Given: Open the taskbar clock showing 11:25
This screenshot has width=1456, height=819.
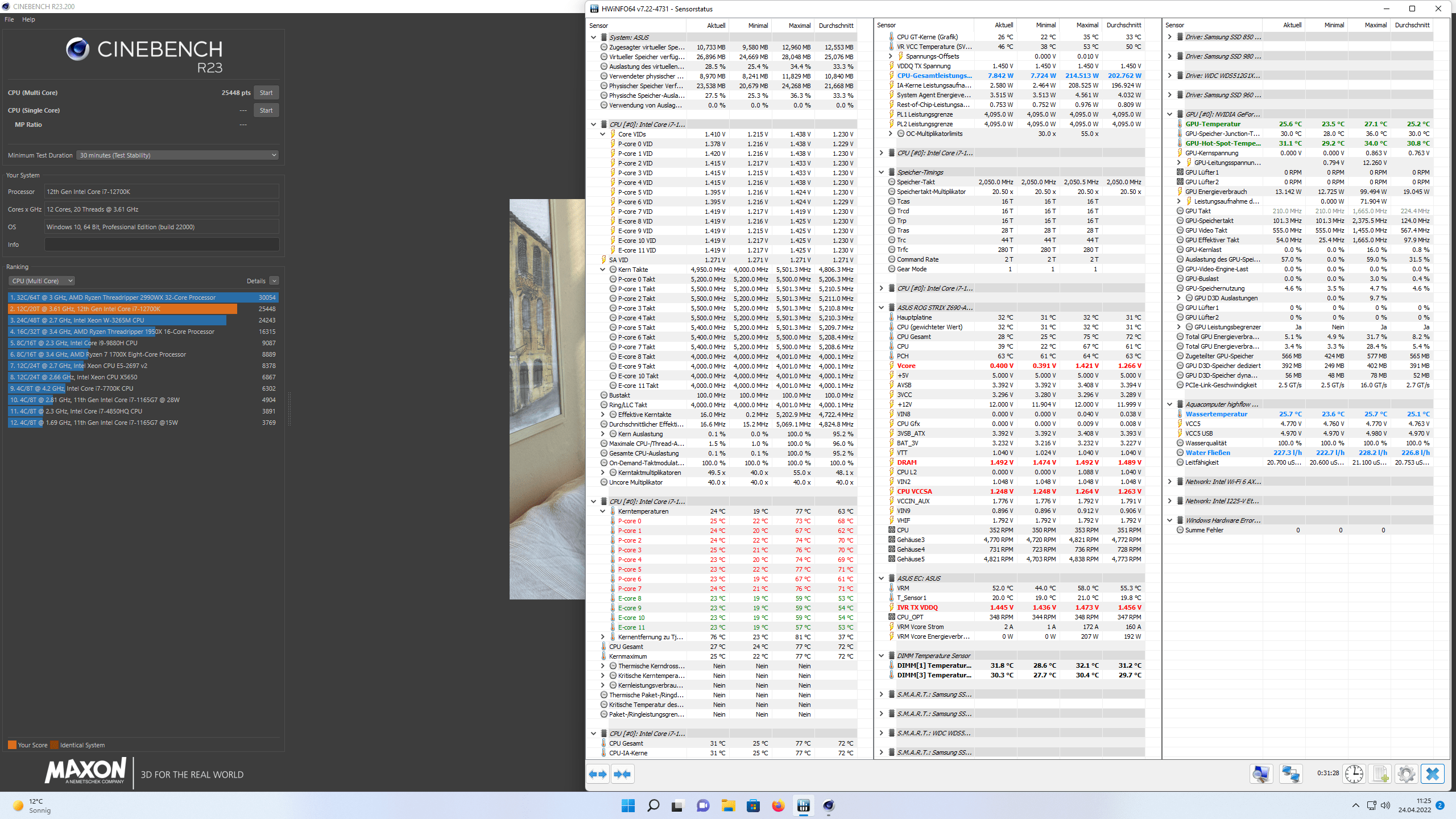Looking at the screenshot, I should 1414,805.
